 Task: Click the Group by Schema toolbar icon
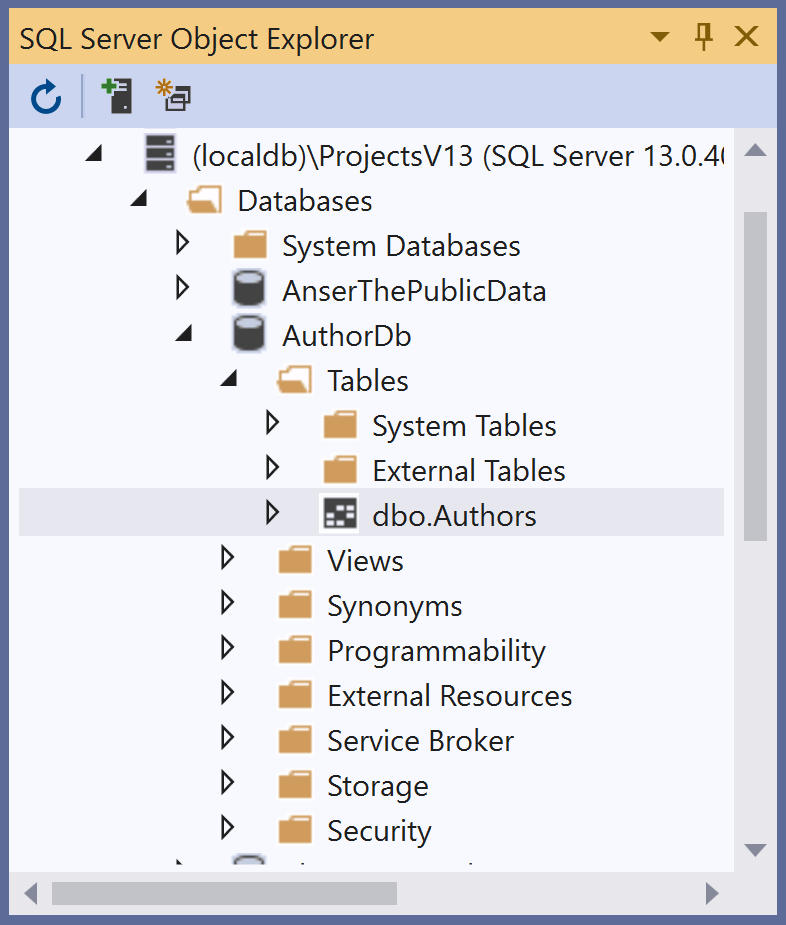173,96
